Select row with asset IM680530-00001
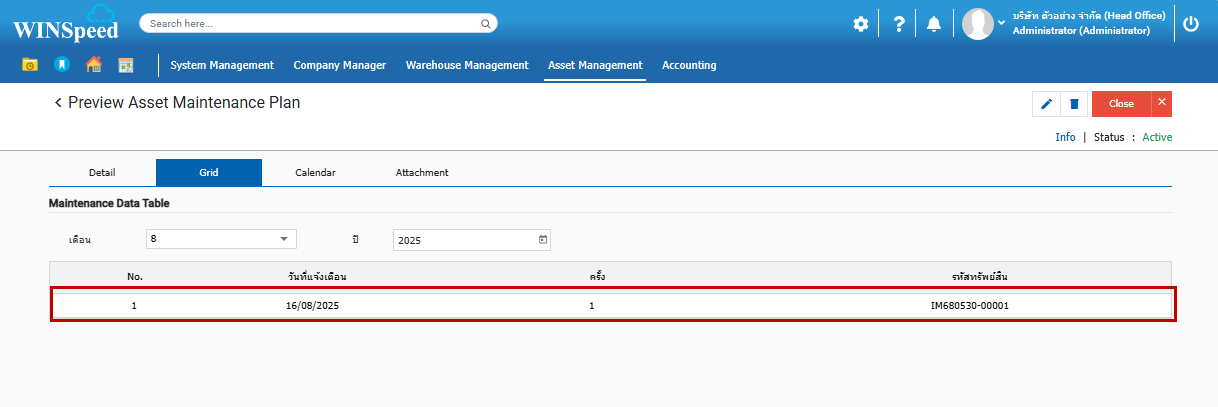 612,306
